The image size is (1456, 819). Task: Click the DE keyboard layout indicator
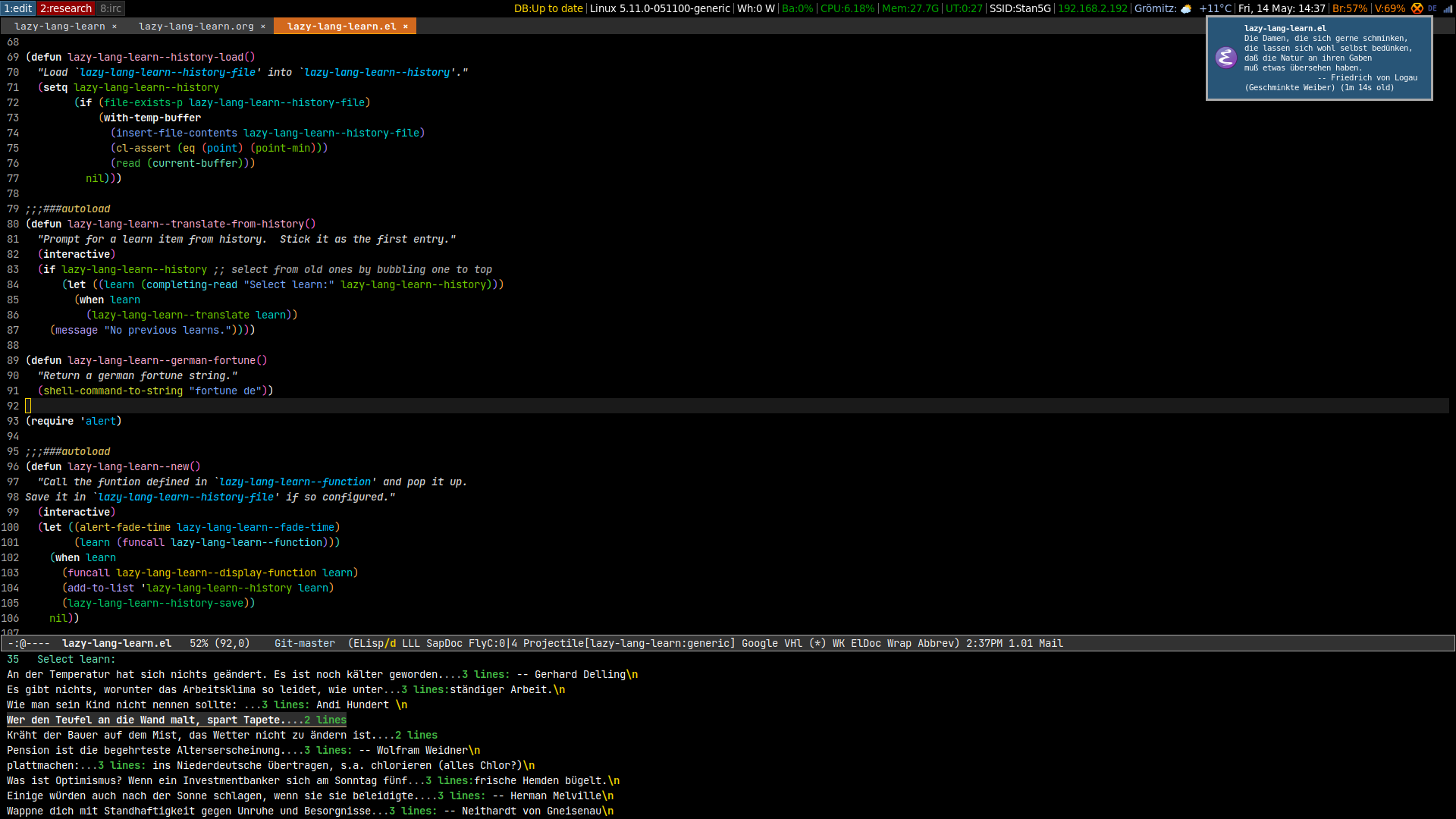pos(1432,8)
